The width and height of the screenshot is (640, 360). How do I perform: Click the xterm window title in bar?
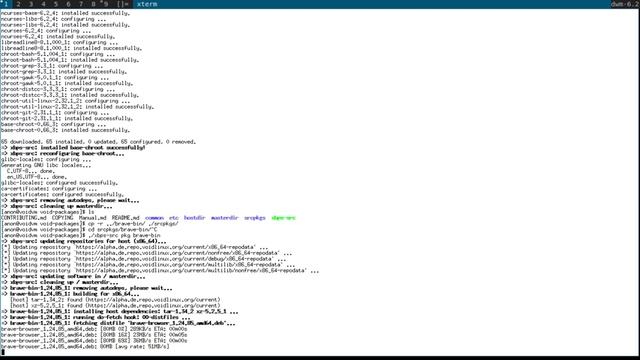click(x=147, y=4)
